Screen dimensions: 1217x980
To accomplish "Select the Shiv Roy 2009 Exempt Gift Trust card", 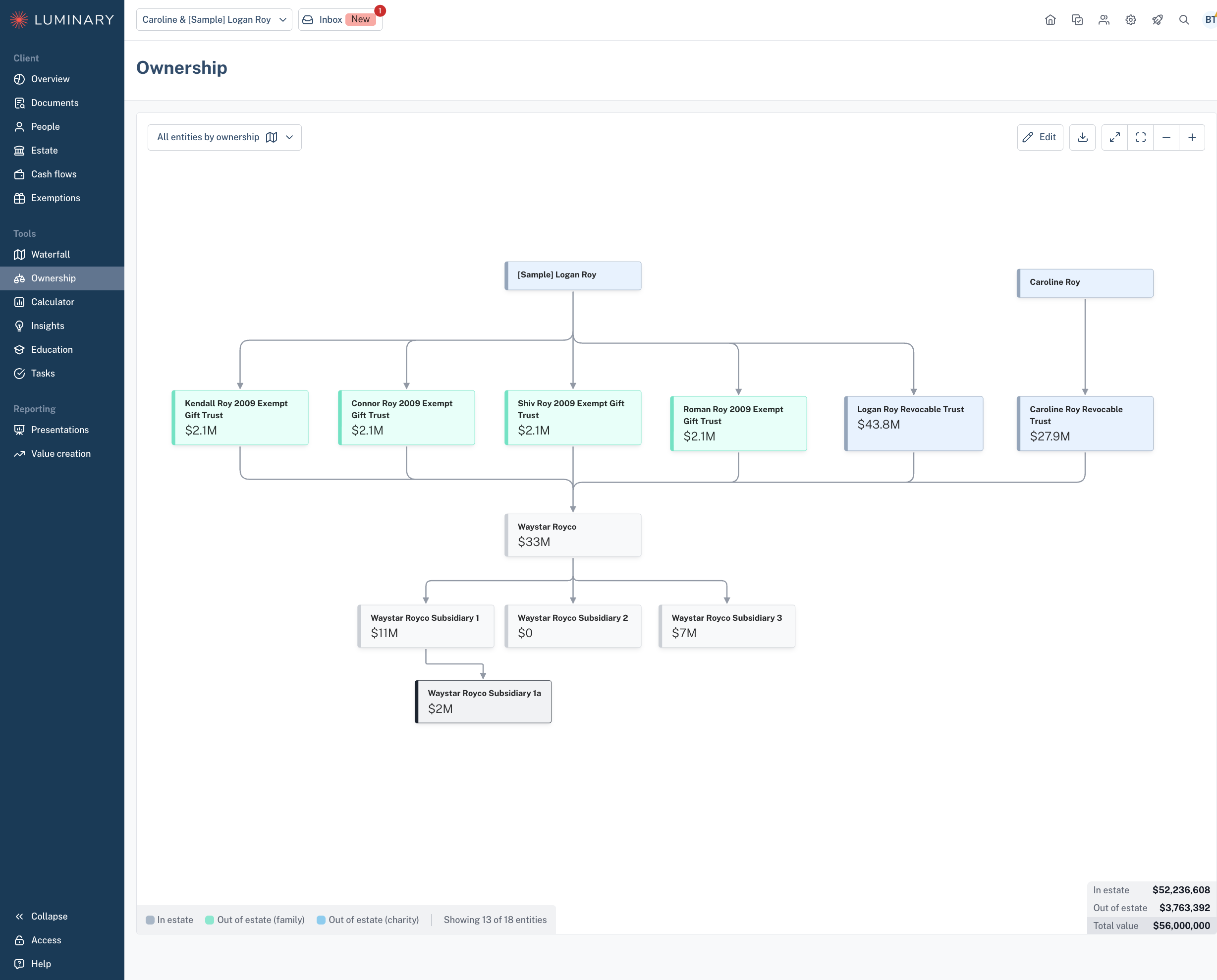I will tap(573, 418).
